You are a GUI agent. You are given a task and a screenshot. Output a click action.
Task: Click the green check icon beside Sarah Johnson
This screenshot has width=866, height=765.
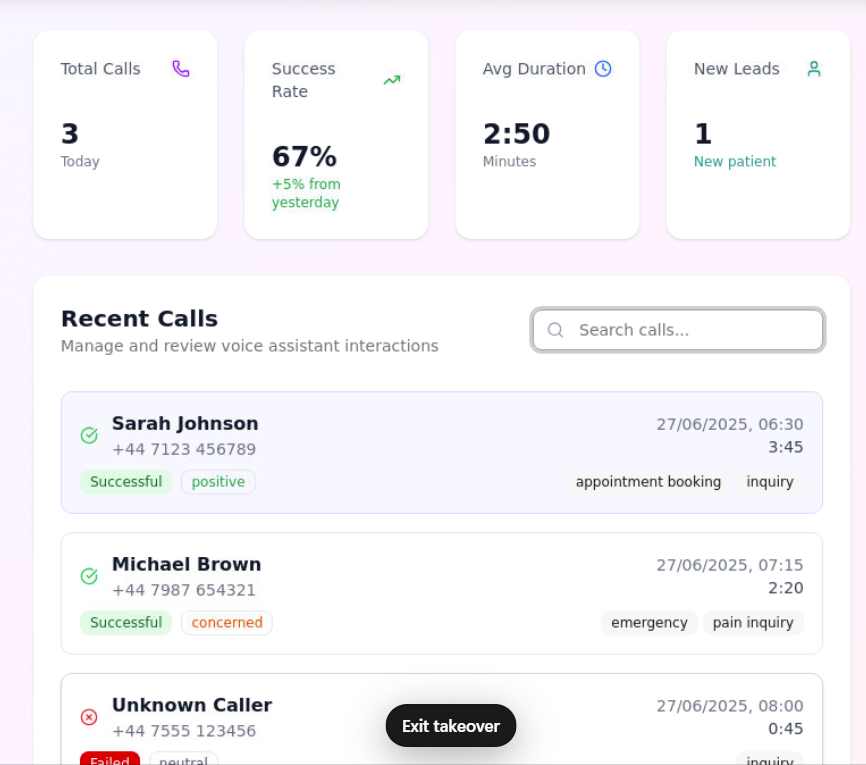click(x=89, y=435)
